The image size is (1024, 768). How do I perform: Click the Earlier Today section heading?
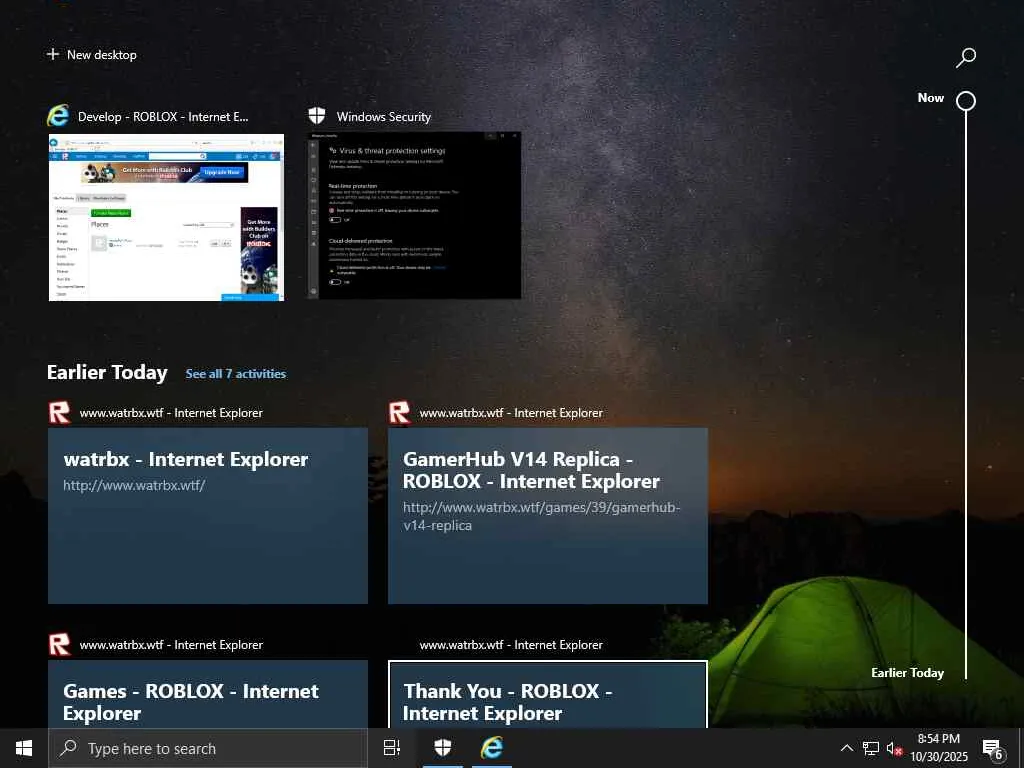[x=107, y=372]
